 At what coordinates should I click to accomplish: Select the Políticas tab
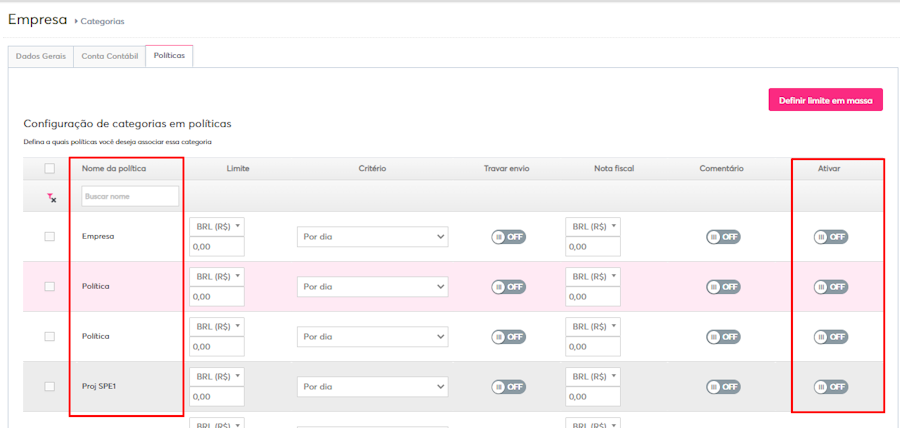pyautogui.click(x=169, y=56)
